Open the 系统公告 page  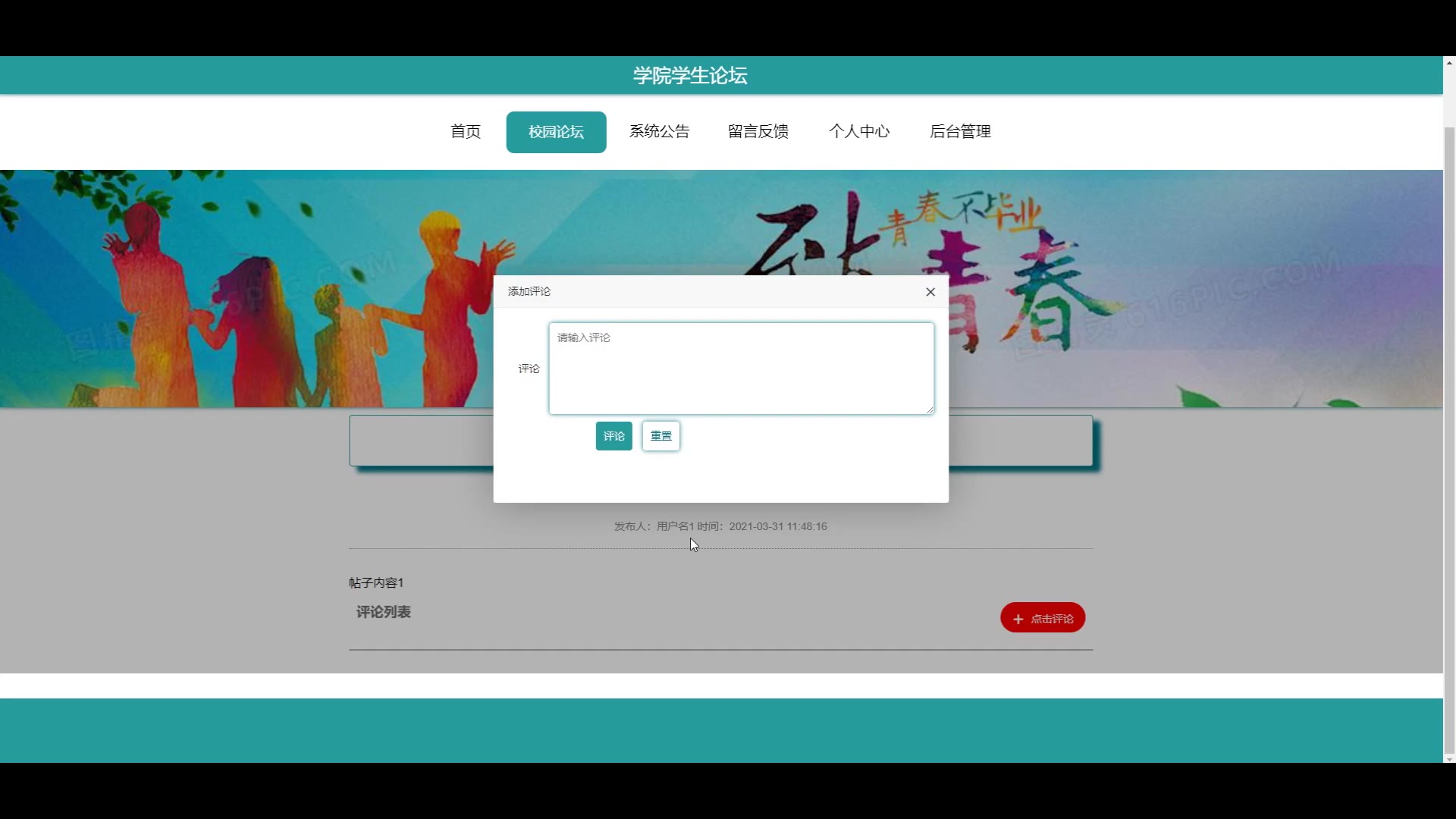tap(659, 132)
